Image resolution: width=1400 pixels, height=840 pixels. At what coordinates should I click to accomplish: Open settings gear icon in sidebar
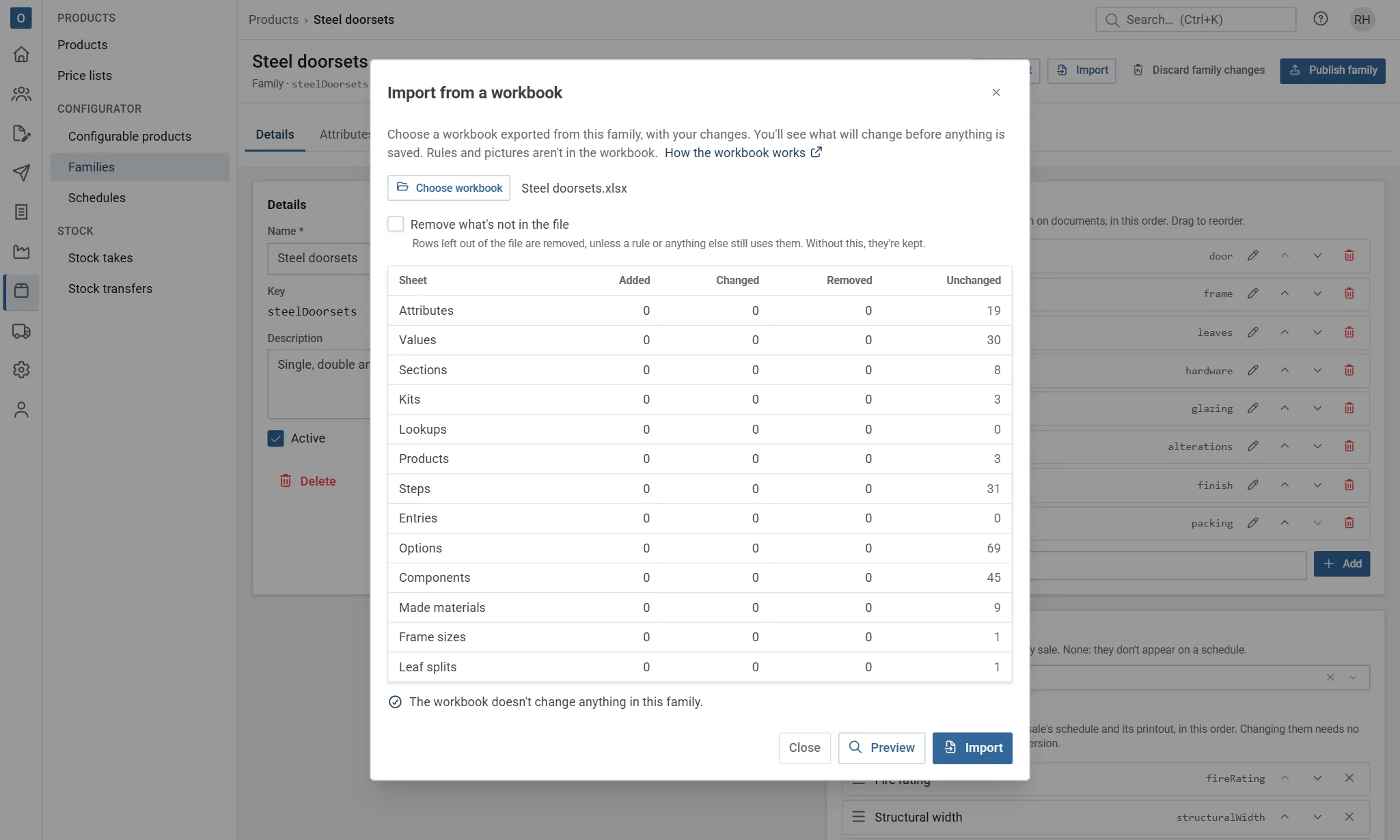click(21, 369)
